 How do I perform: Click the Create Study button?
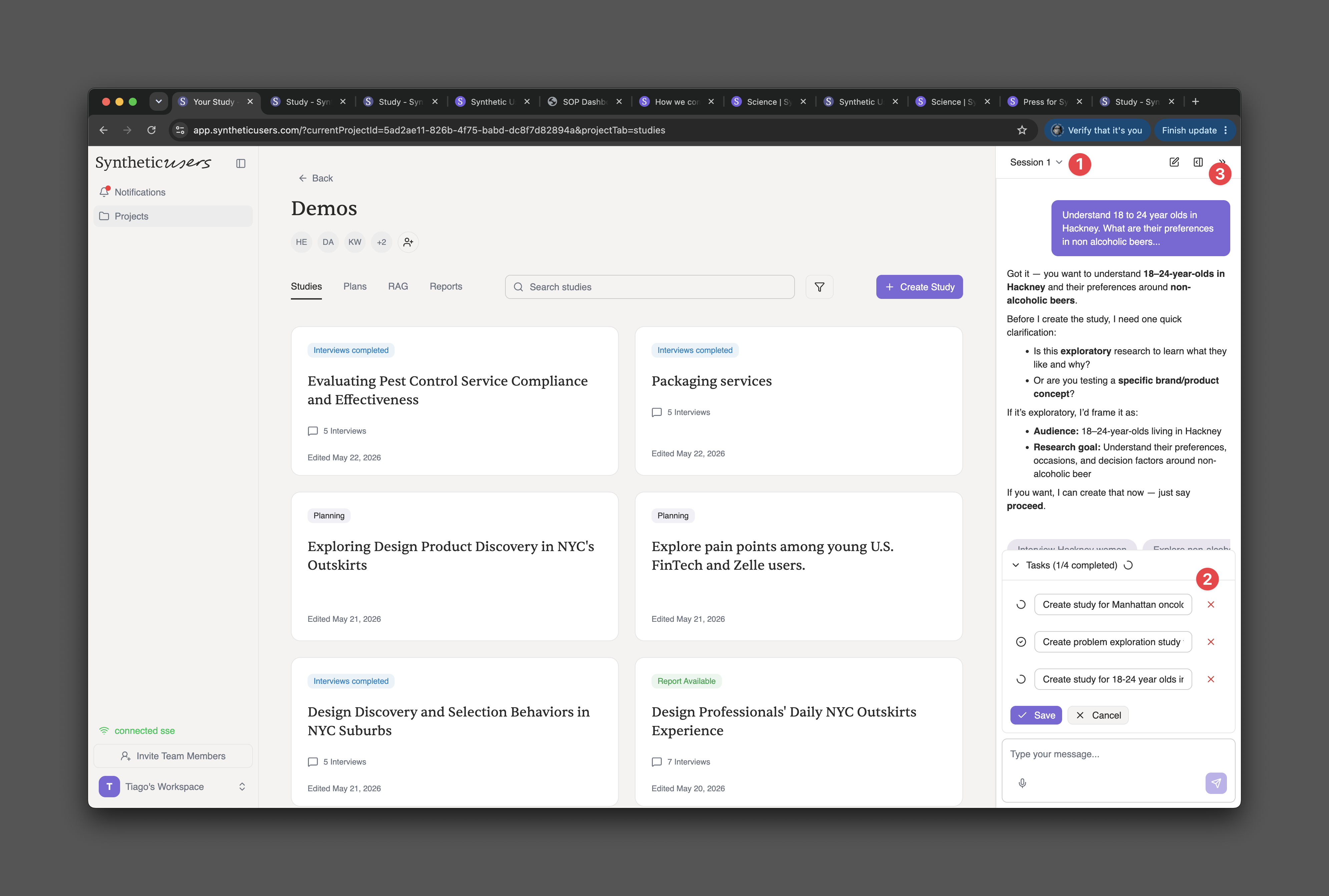(919, 287)
